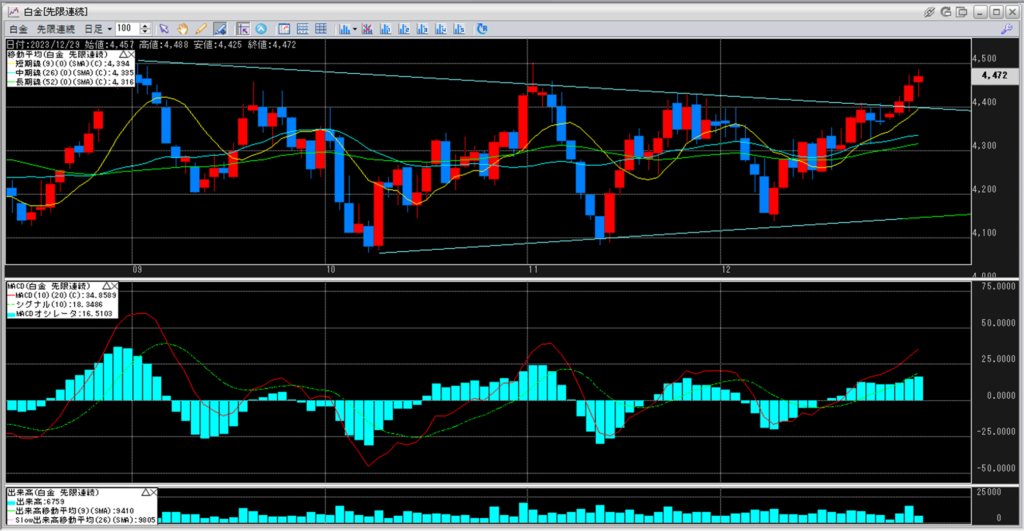
Task: Open the 白金 symbol menu
Action: tap(17, 29)
